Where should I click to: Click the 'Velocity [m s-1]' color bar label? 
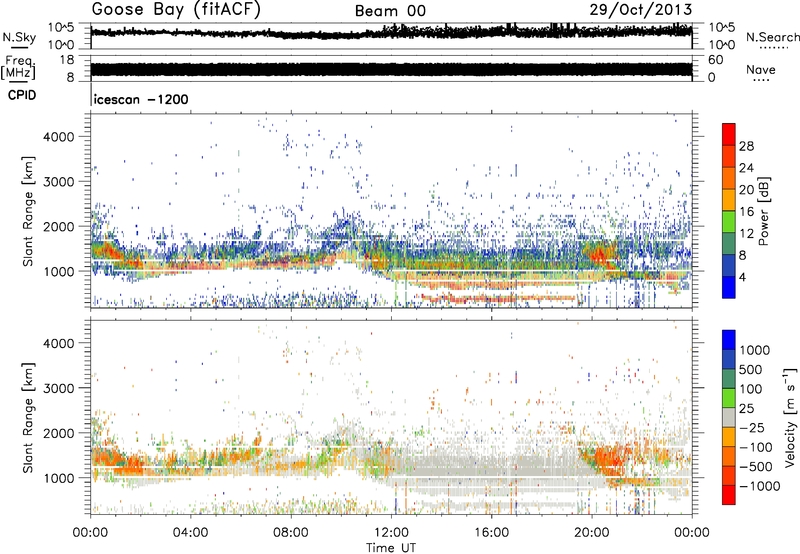coord(790,417)
